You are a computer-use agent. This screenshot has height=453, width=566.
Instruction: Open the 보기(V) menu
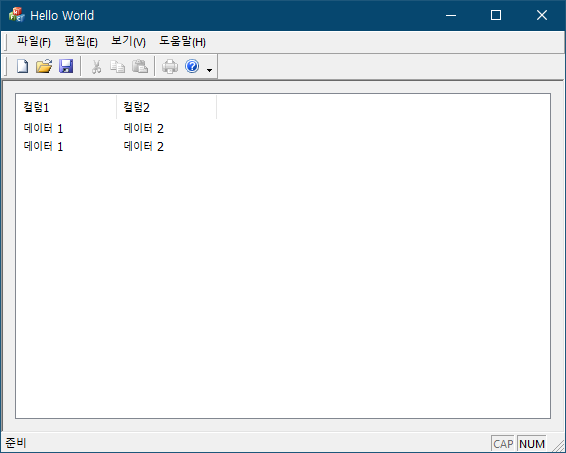pos(129,42)
